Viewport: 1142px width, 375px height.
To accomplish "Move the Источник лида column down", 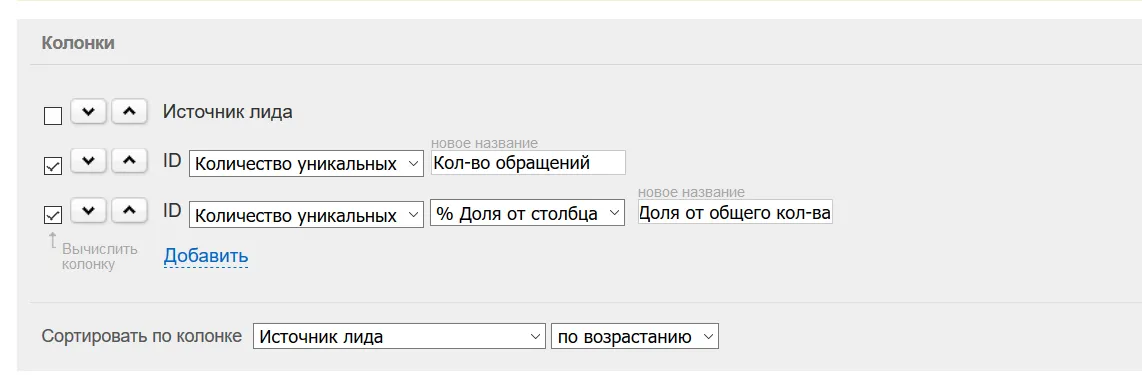I will pos(89,111).
